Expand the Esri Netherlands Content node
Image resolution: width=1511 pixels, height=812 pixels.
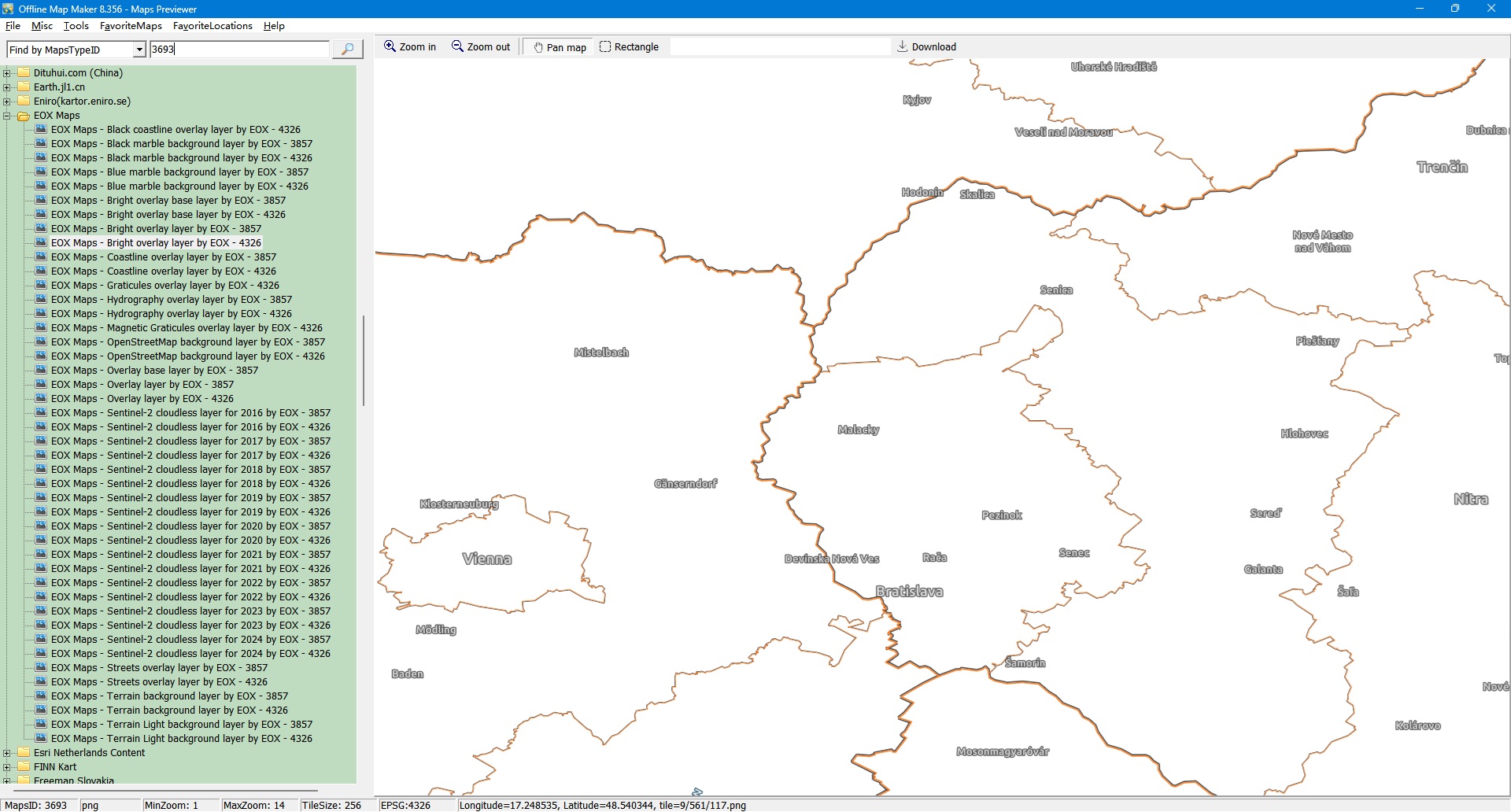[7, 753]
